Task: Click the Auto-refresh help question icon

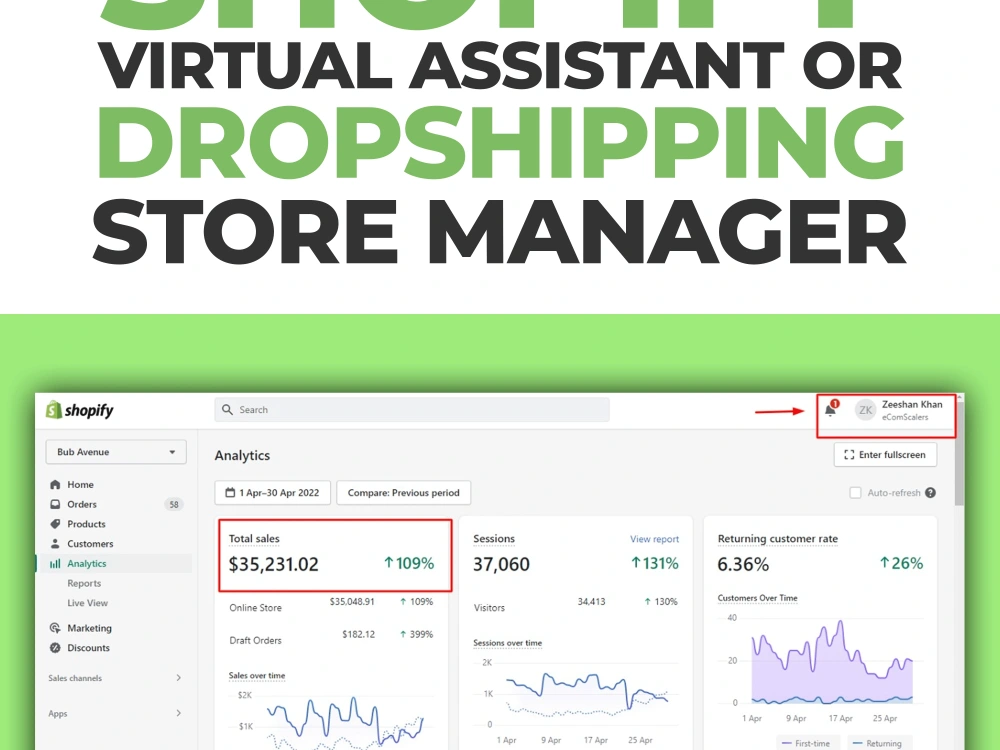Action: [x=930, y=493]
